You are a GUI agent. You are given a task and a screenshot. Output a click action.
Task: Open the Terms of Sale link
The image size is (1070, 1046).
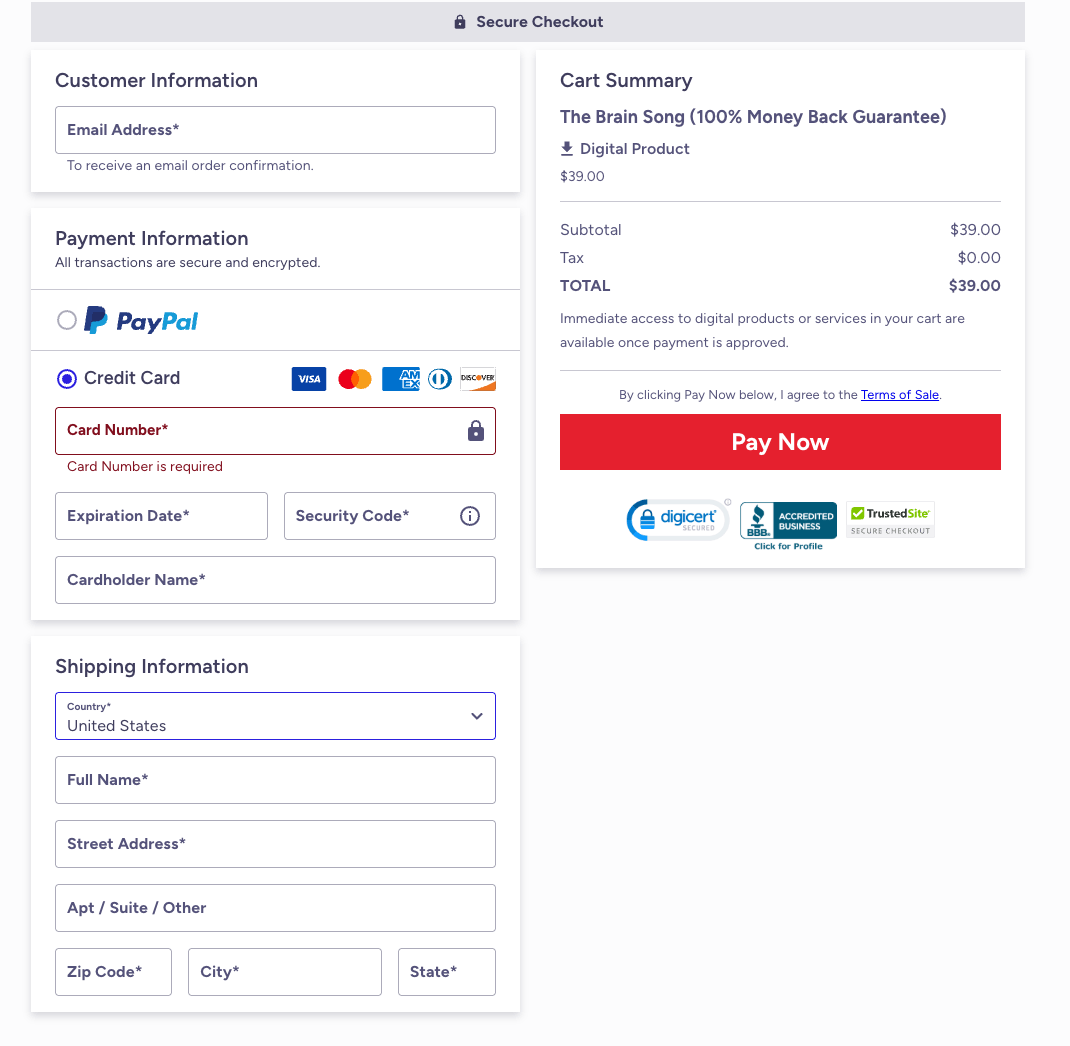[900, 395]
